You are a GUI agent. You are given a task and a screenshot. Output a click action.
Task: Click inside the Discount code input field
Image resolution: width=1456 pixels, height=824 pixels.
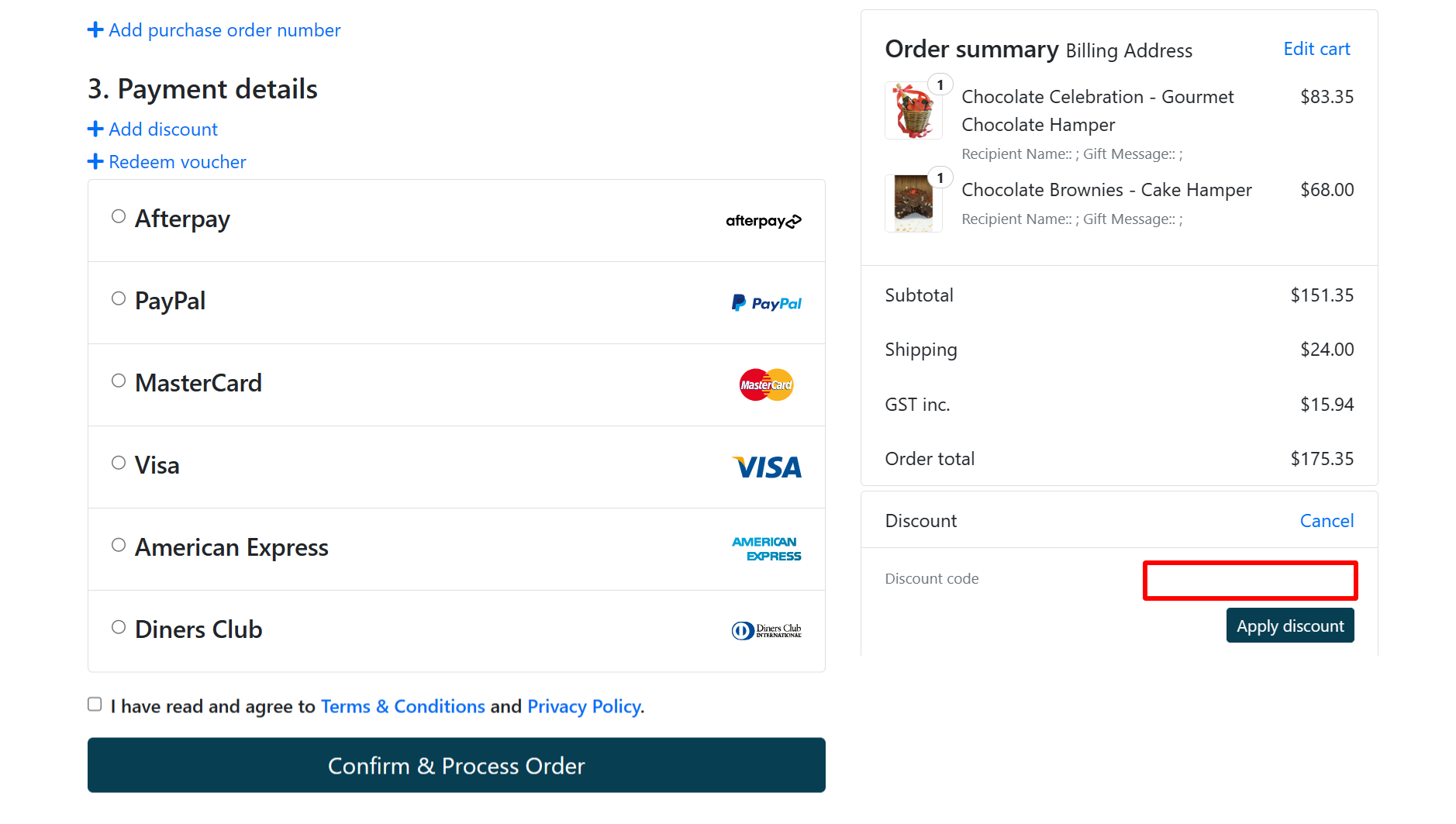(x=1249, y=580)
